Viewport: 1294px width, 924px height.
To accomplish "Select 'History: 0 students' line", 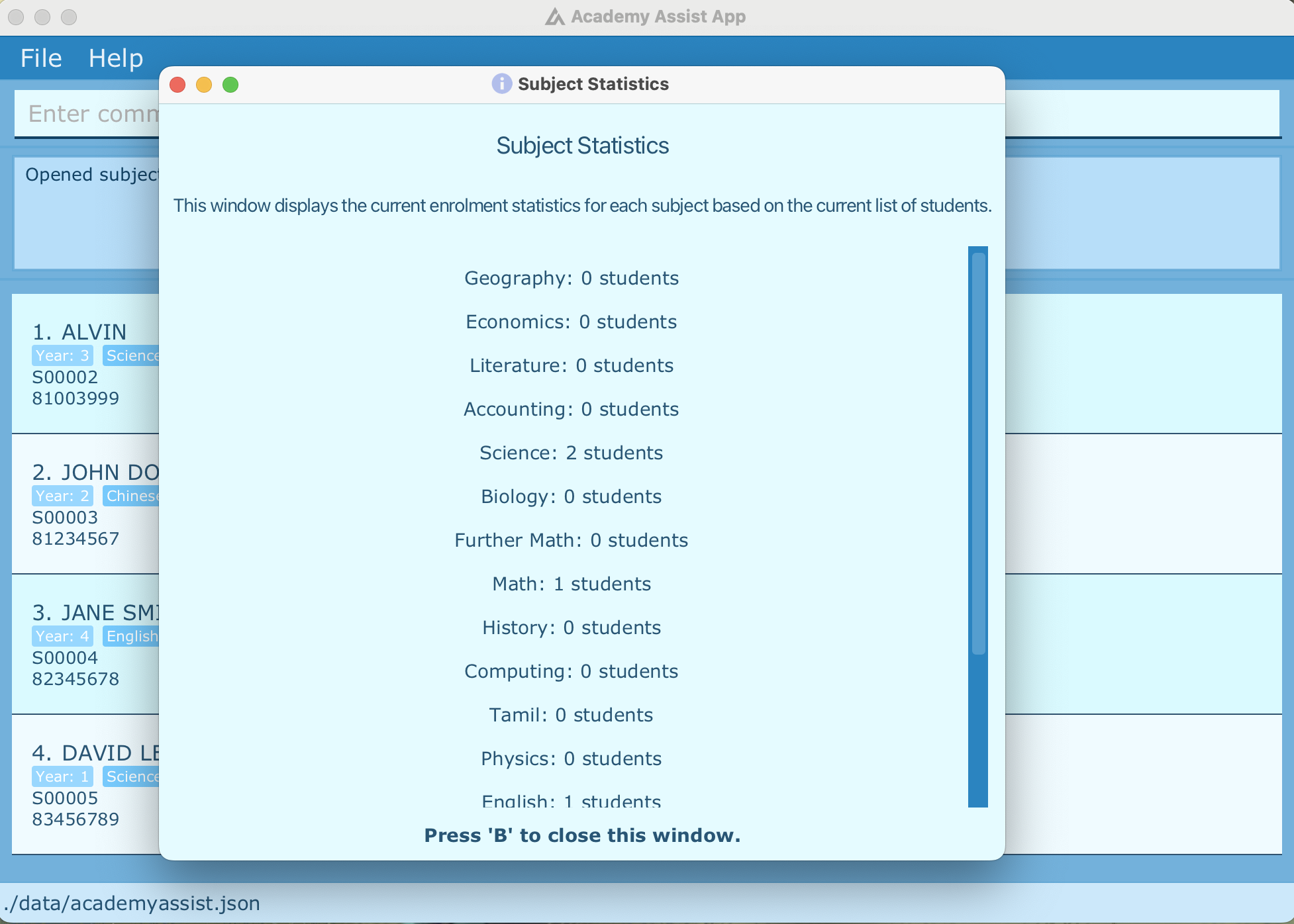I will 572,627.
